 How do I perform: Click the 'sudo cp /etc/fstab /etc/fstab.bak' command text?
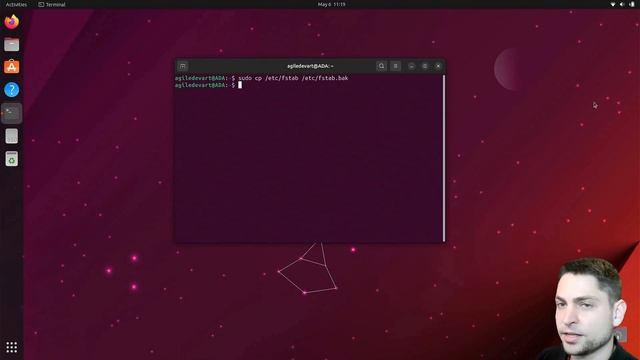point(293,78)
